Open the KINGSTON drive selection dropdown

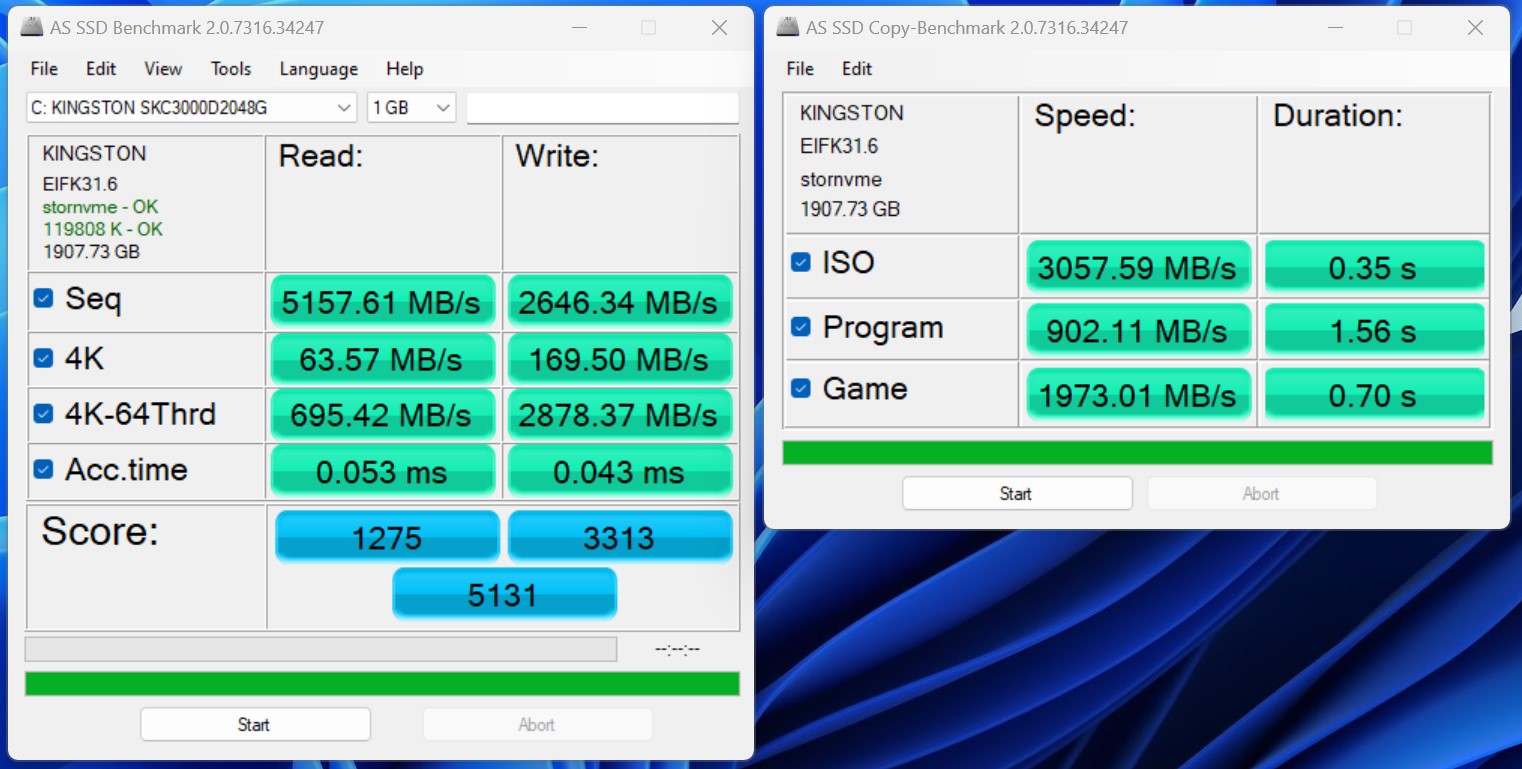click(x=191, y=108)
